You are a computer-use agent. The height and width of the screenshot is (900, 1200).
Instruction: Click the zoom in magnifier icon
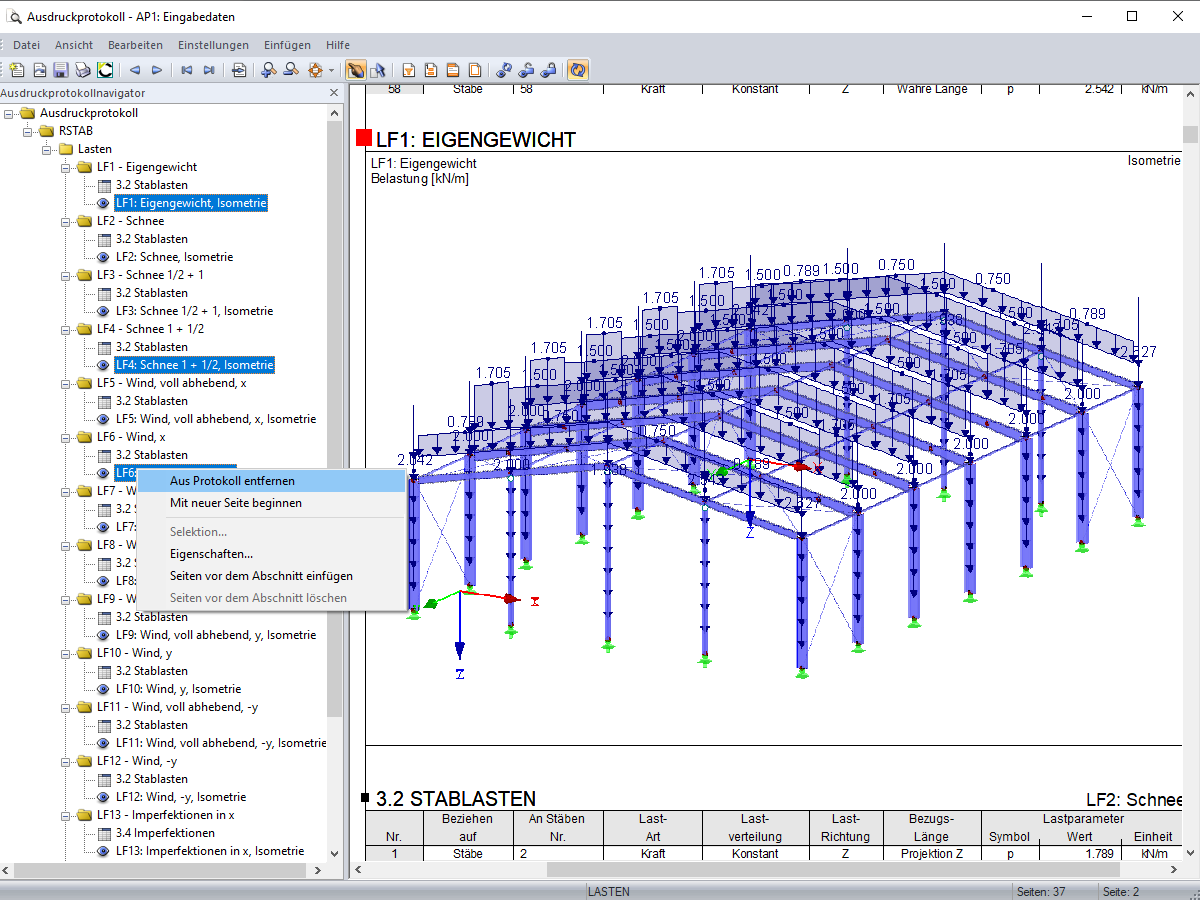click(268, 70)
